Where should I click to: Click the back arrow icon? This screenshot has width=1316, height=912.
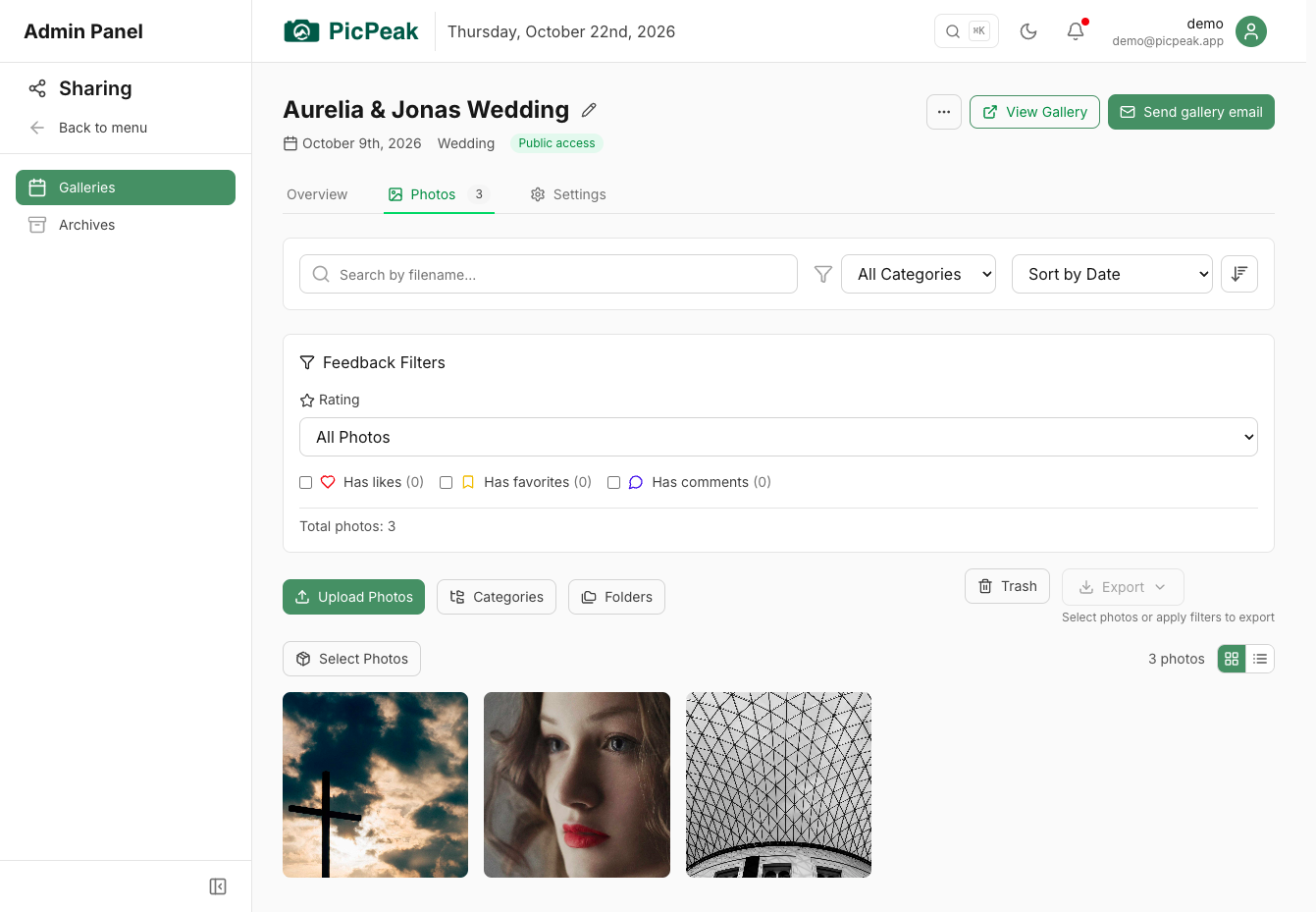[37, 128]
